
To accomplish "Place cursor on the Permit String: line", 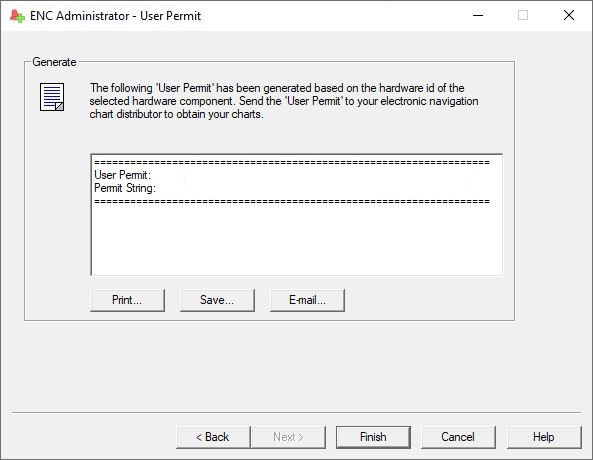I will click(125, 188).
